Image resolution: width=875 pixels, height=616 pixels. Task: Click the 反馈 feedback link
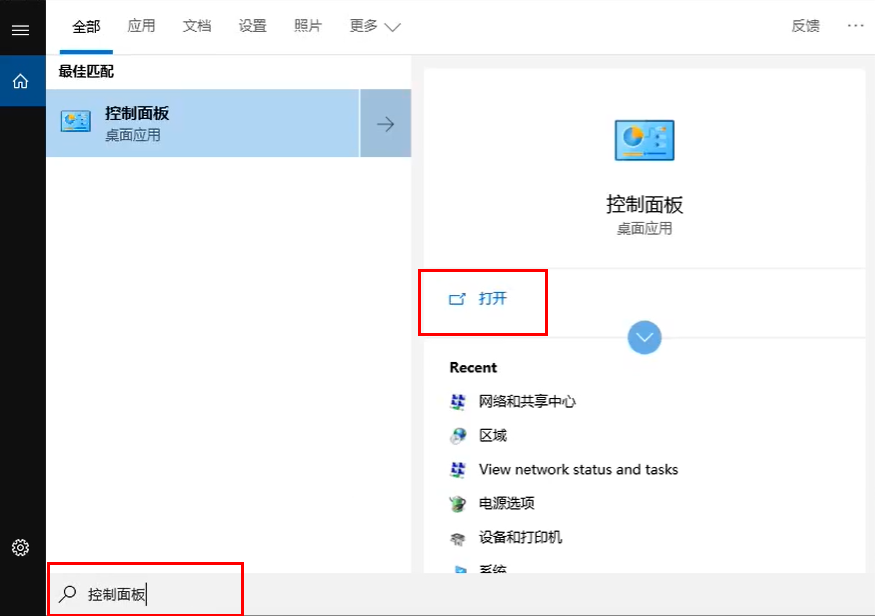[805, 26]
